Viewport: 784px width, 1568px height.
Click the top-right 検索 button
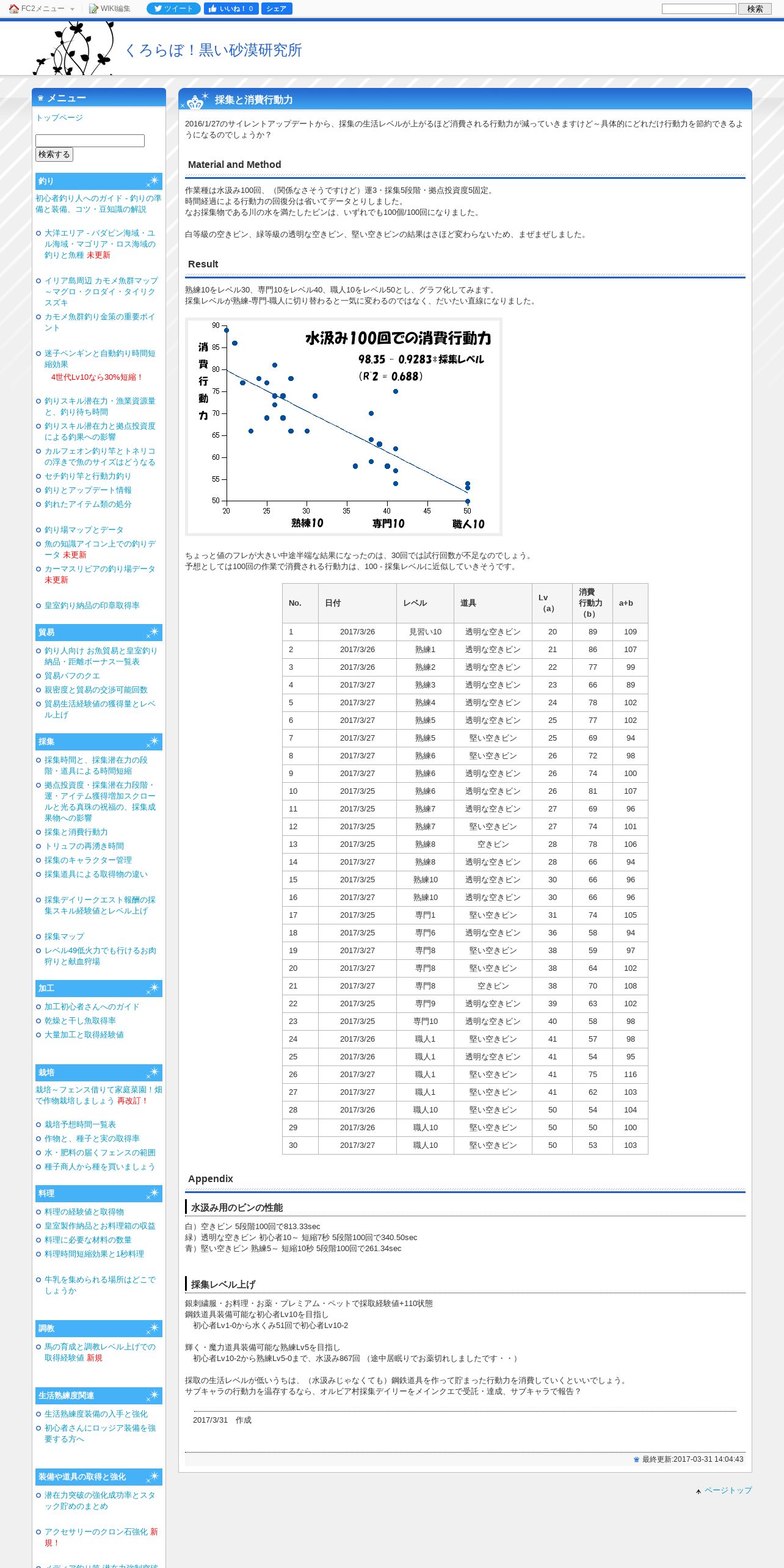(755, 9)
